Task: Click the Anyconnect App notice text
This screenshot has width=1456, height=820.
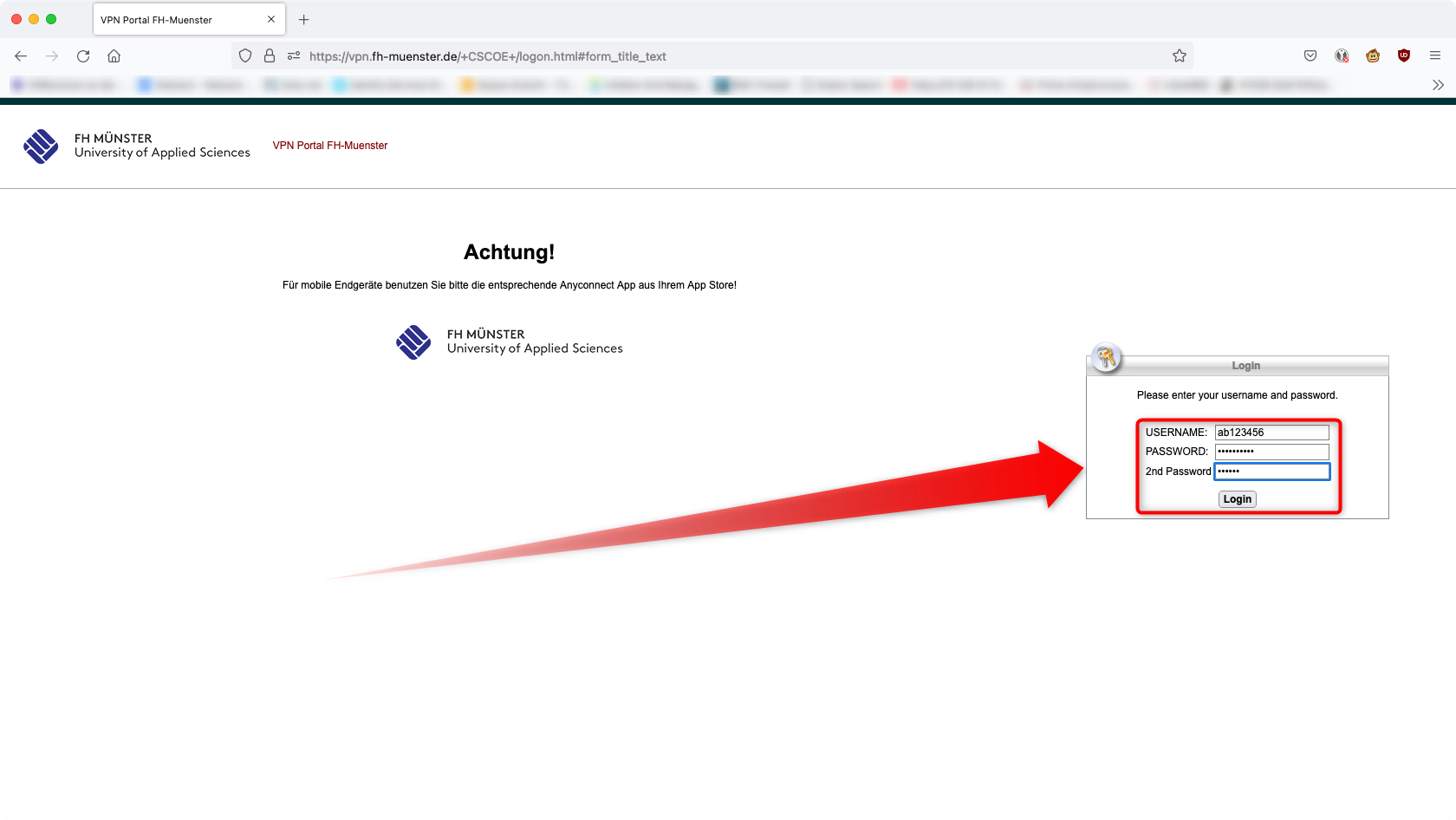Action: pos(510,285)
